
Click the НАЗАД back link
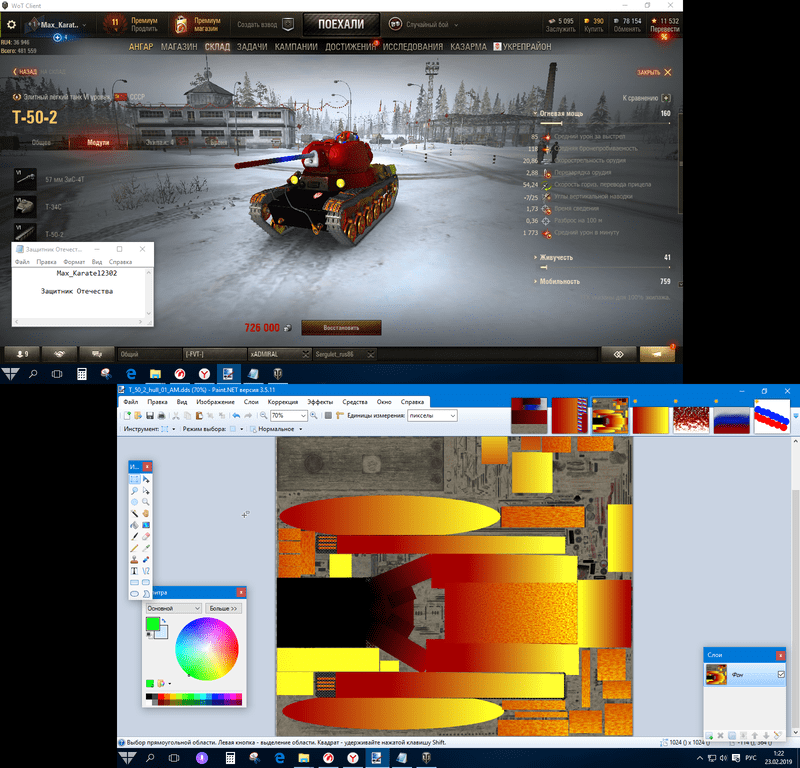(x=25, y=72)
